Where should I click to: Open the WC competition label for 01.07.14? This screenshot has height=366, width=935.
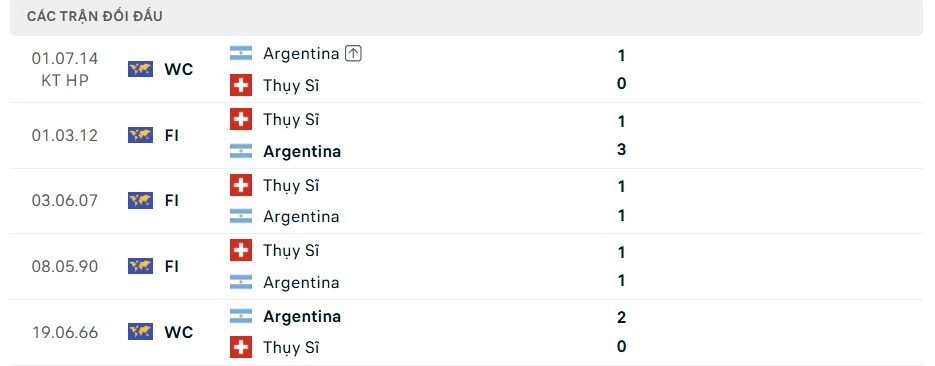coord(179,69)
